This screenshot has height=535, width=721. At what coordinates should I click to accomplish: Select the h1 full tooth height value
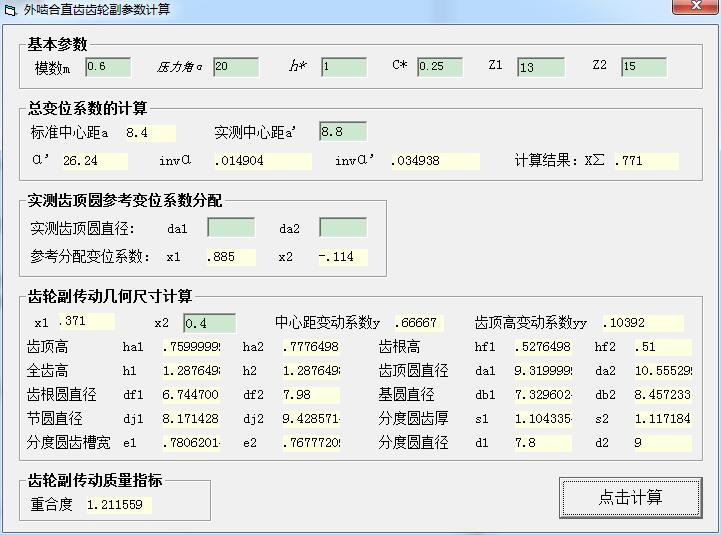(191, 371)
